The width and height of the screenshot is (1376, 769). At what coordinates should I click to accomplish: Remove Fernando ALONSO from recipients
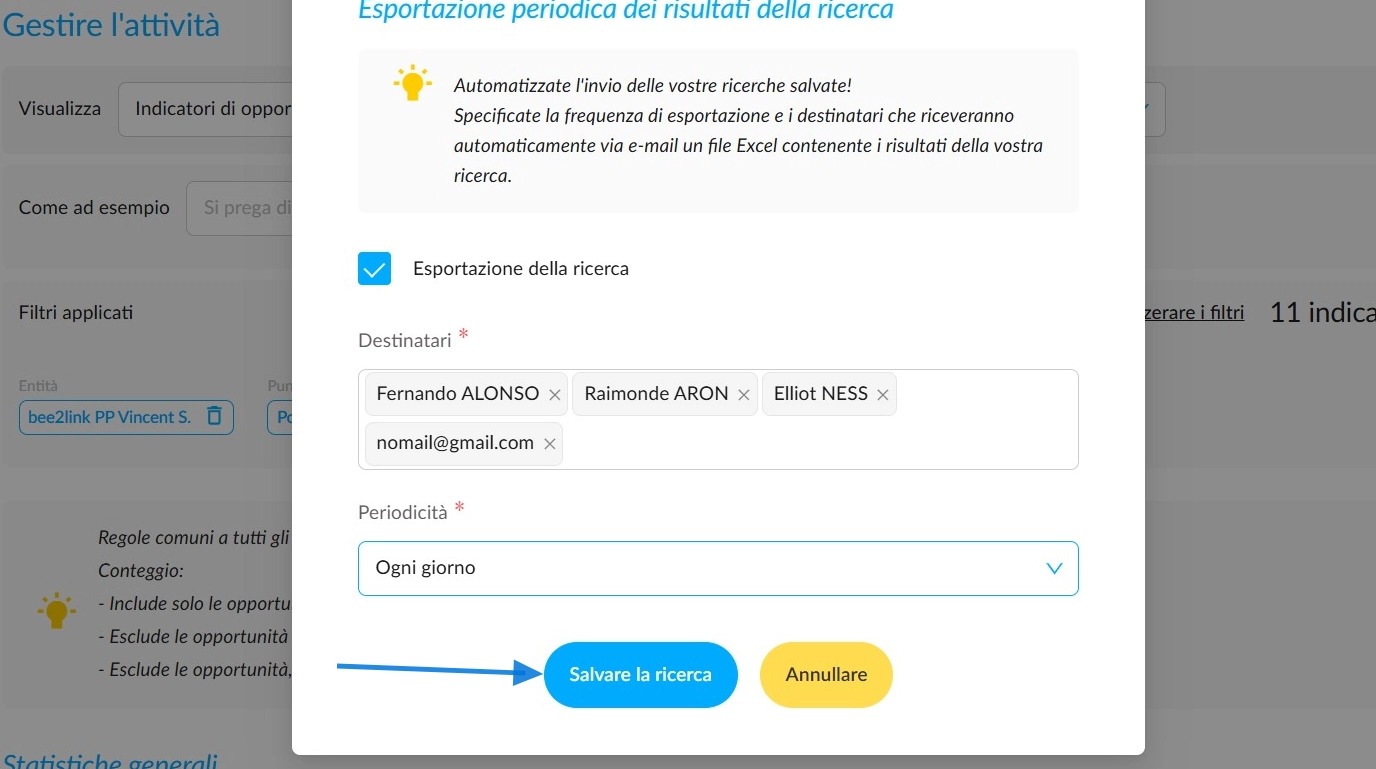pos(554,395)
